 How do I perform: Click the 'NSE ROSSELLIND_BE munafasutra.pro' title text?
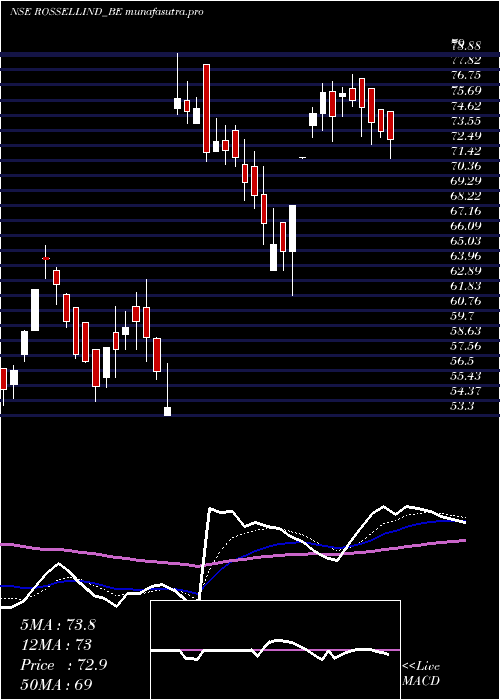point(107,12)
